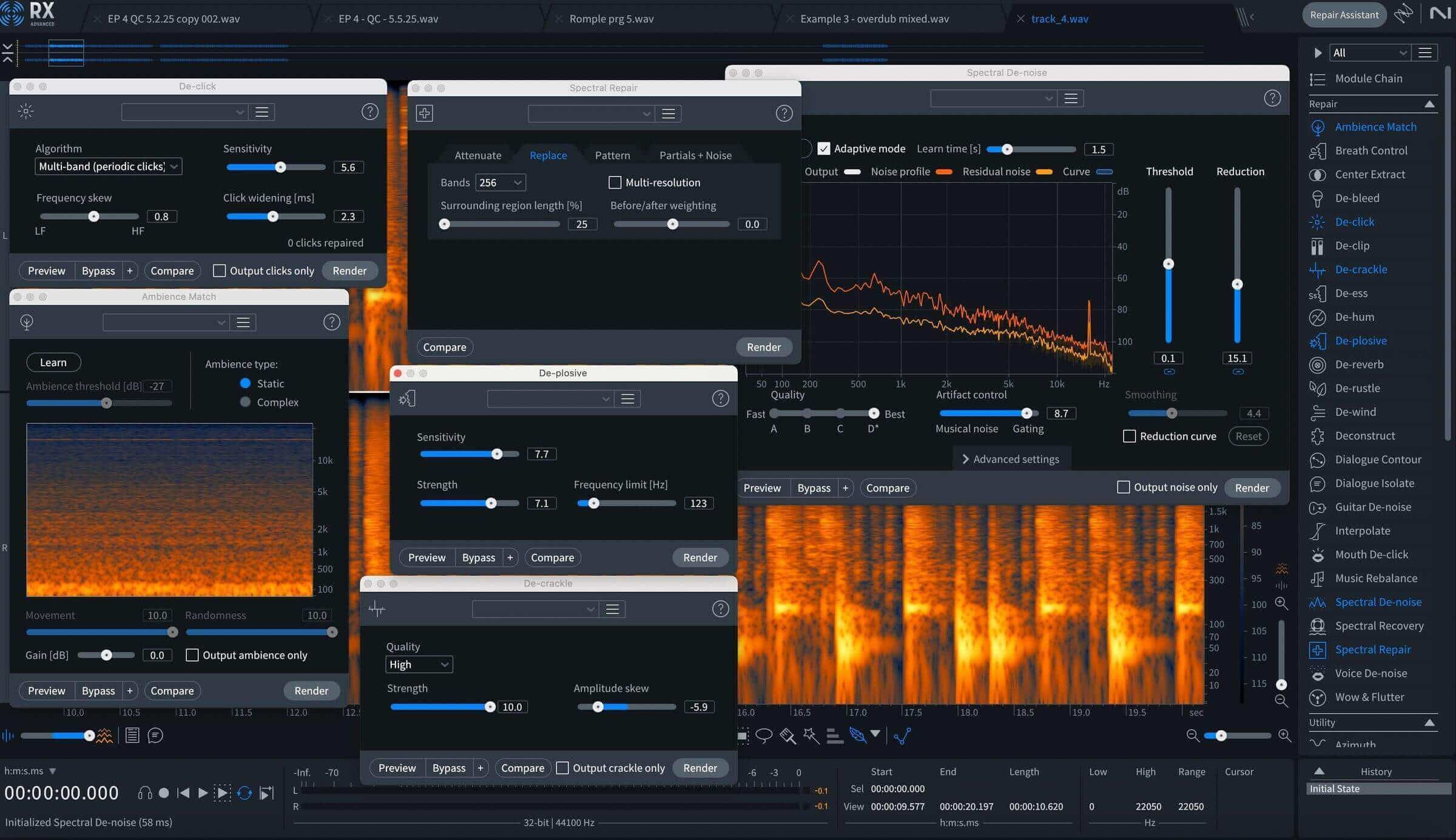Open the Bands 256 dropdown
This screenshot has width=1456, height=840.
click(x=500, y=183)
